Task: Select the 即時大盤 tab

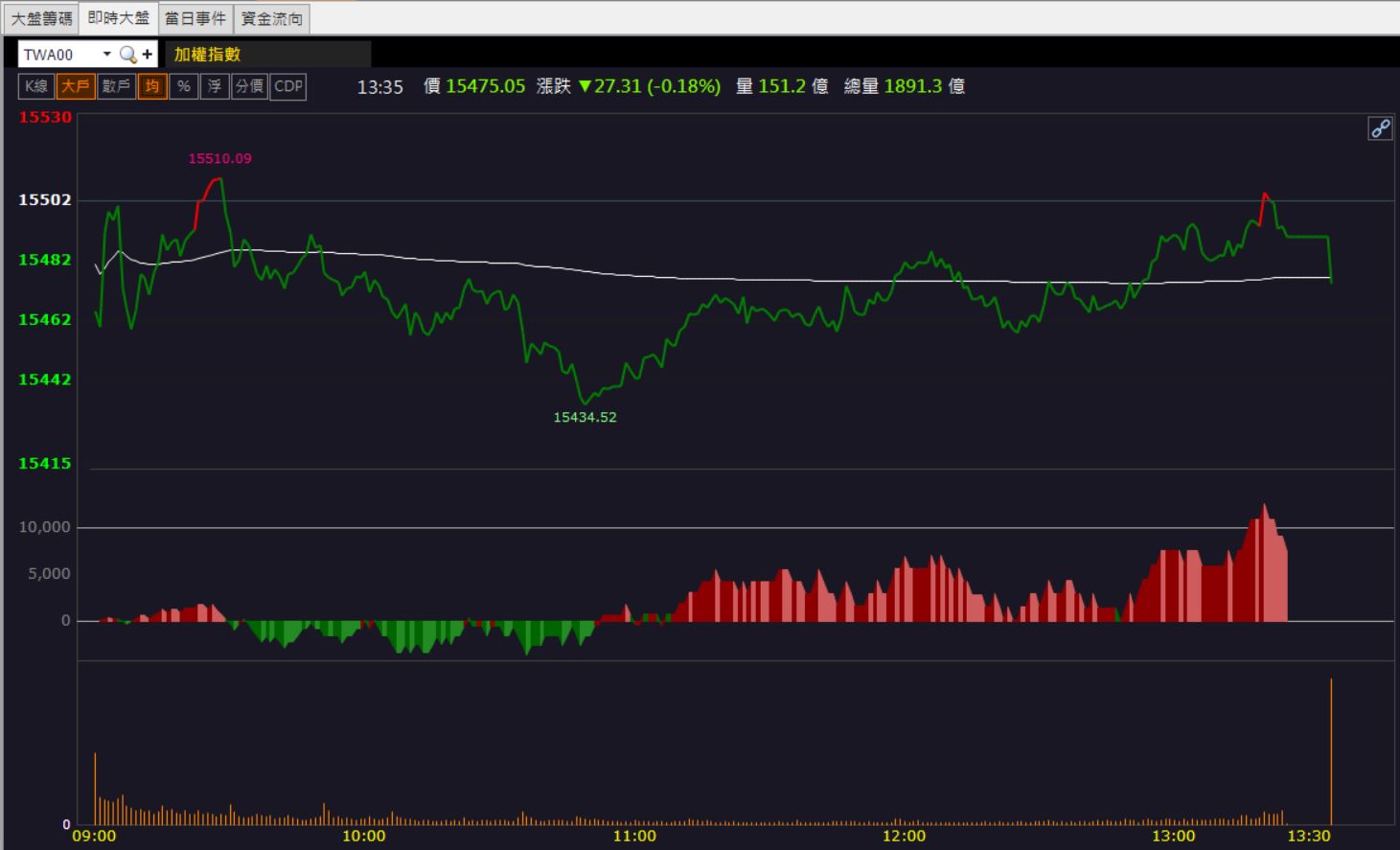Action: pyautogui.click(x=118, y=18)
